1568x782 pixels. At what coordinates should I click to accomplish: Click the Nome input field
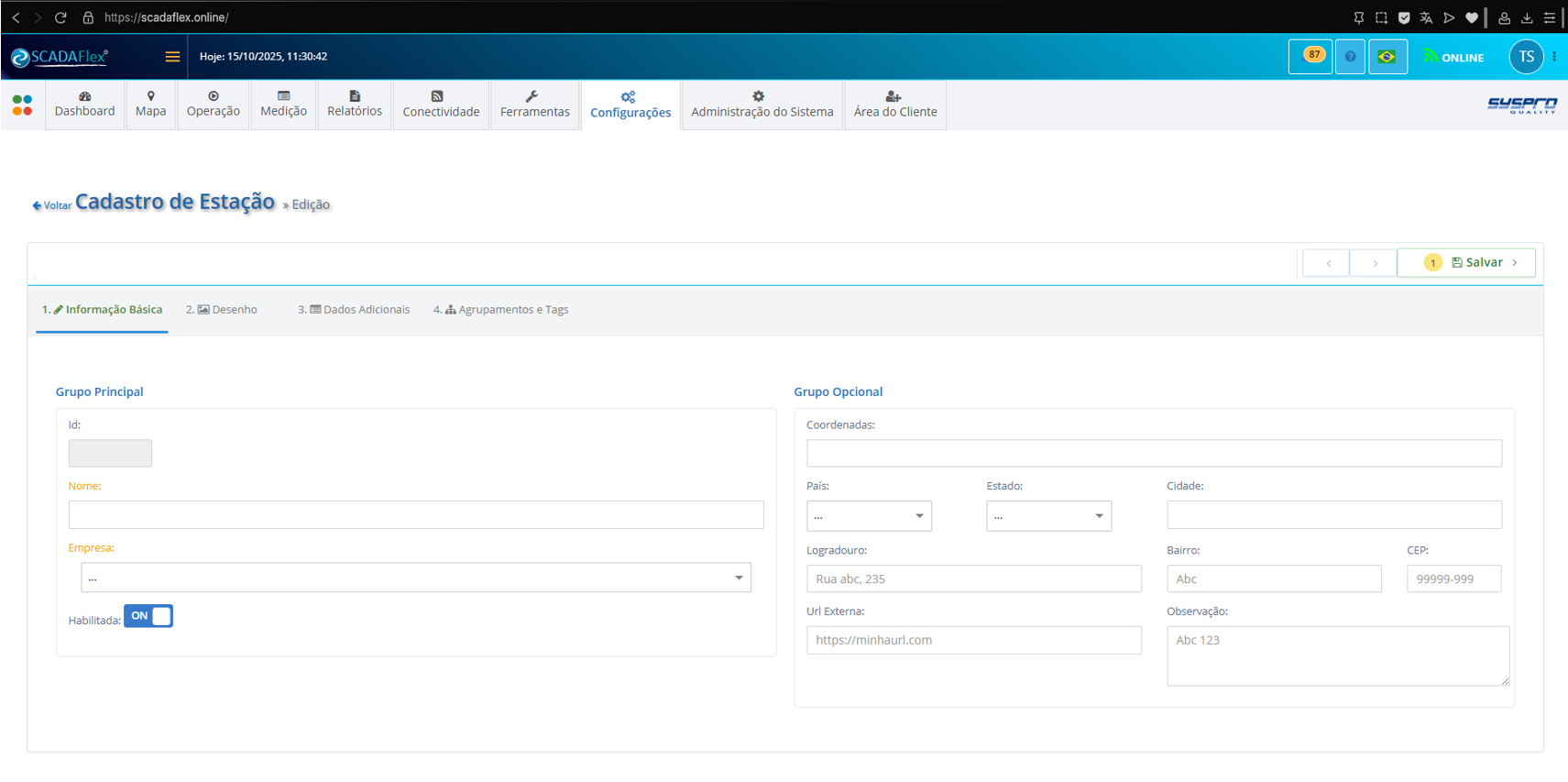(x=416, y=515)
